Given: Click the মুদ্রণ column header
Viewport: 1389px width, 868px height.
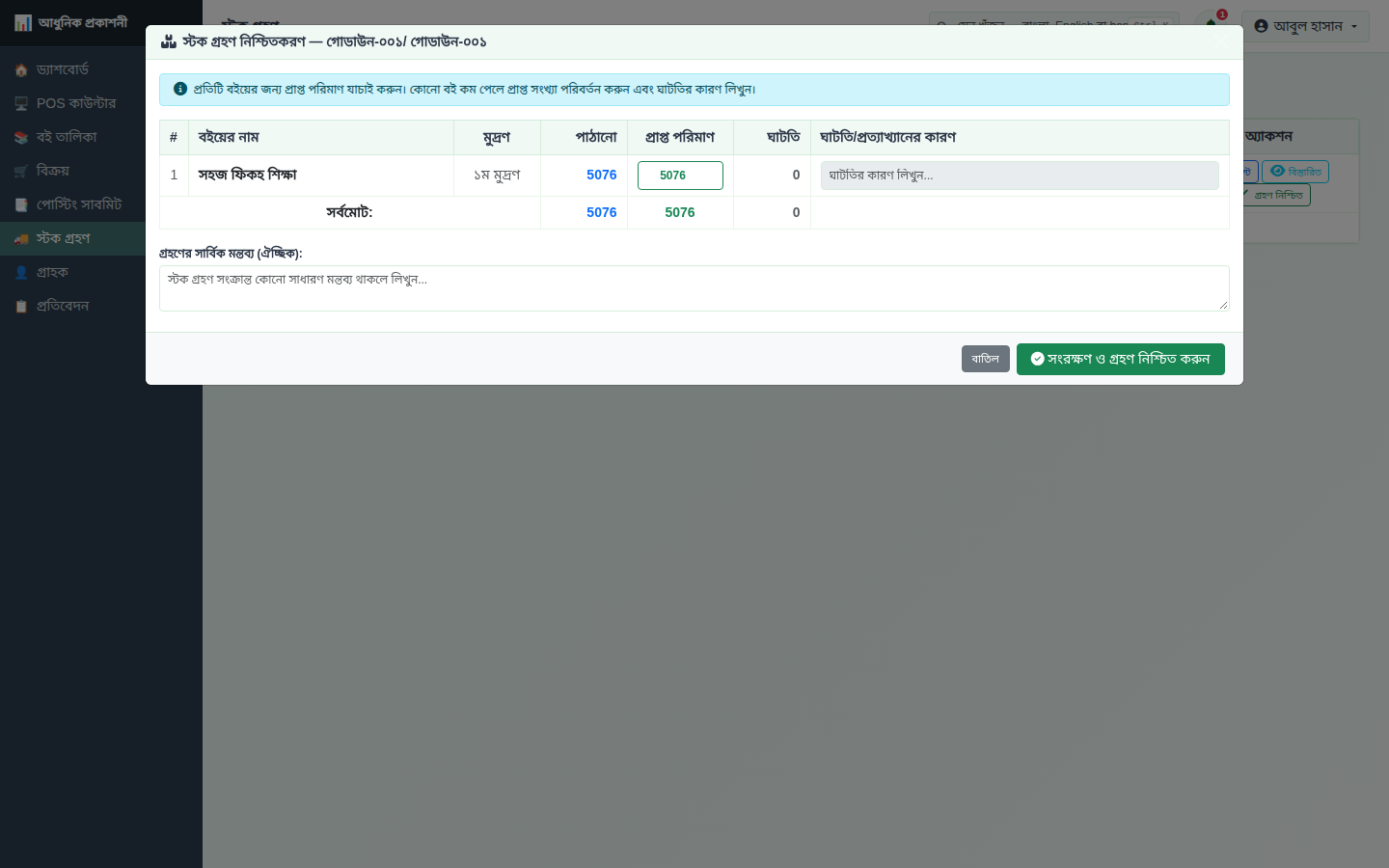Looking at the screenshot, I should point(497,137).
